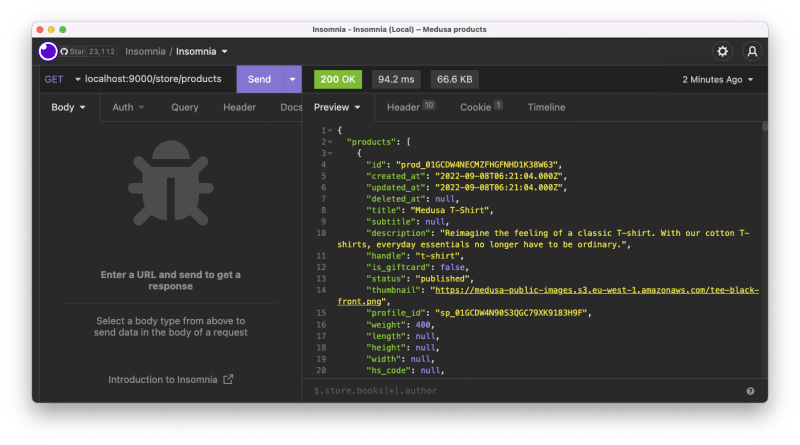The height and width of the screenshot is (445, 800).
Task: Click the weight value 400
Action: [422, 325]
